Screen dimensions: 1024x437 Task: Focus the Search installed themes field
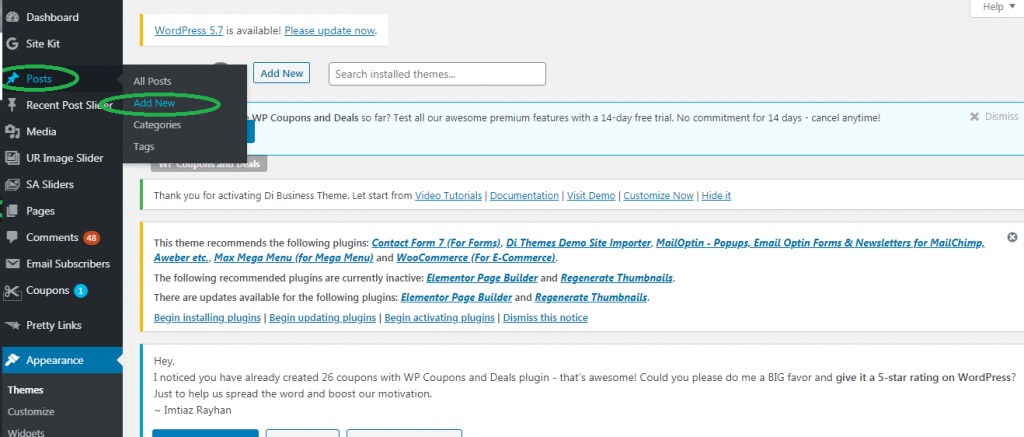(x=437, y=74)
